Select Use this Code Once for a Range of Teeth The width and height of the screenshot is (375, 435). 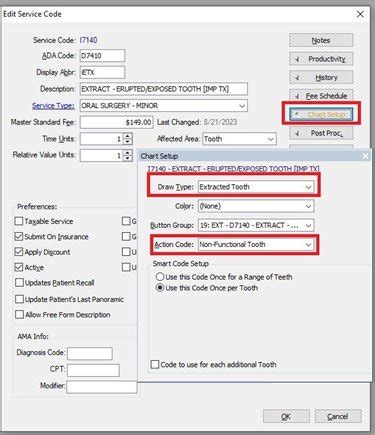[160, 277]
